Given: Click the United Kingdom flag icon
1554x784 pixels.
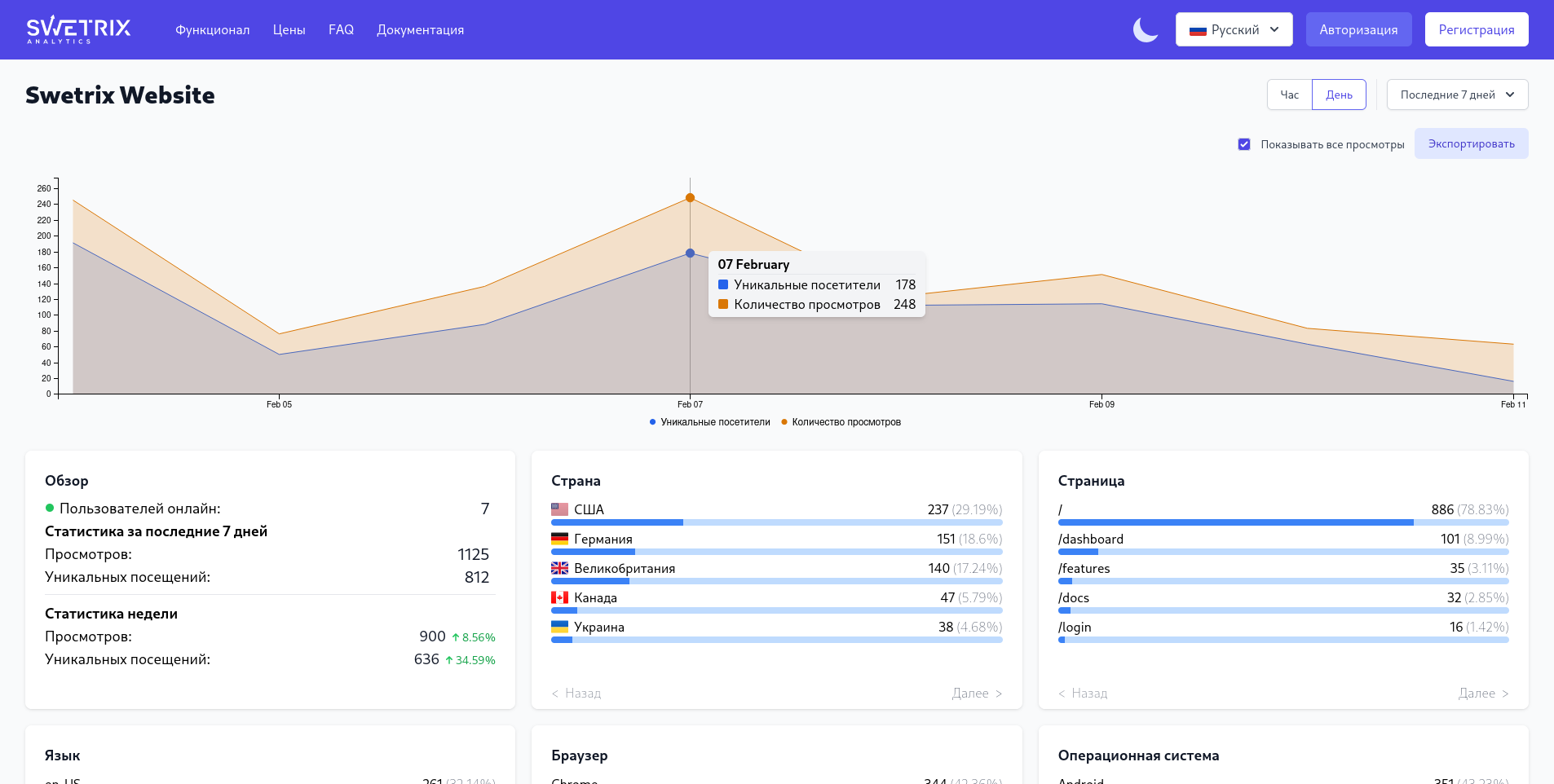Looking at the screenshot, I should 559,568.
